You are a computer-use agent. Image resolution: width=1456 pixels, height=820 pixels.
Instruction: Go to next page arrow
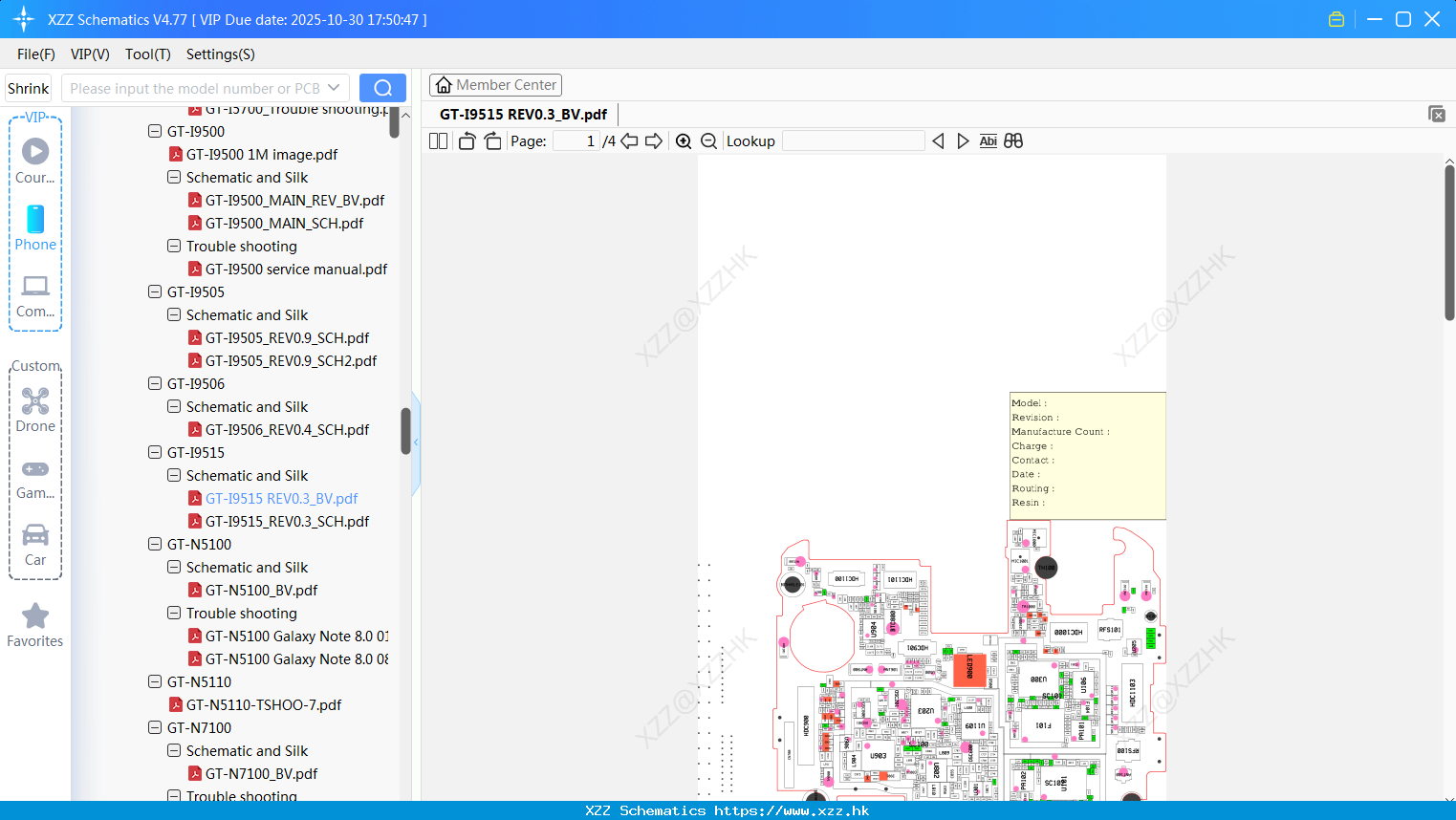(x=654, y=140)
